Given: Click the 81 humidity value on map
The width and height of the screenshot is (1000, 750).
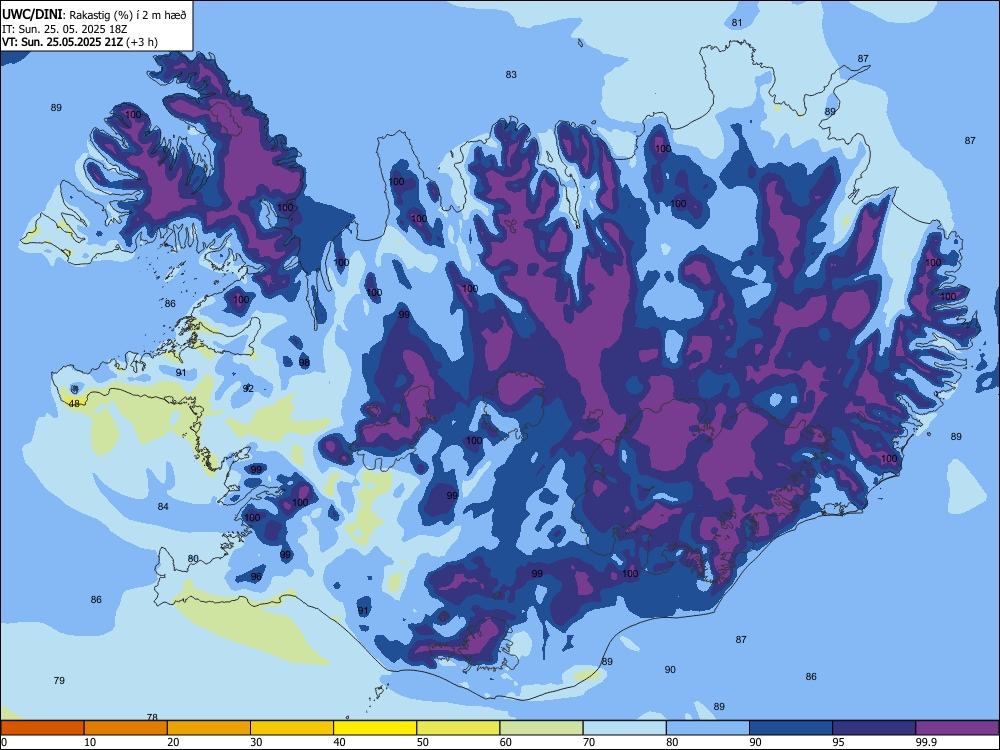Looking at the screenshot, I should [737, 23].
